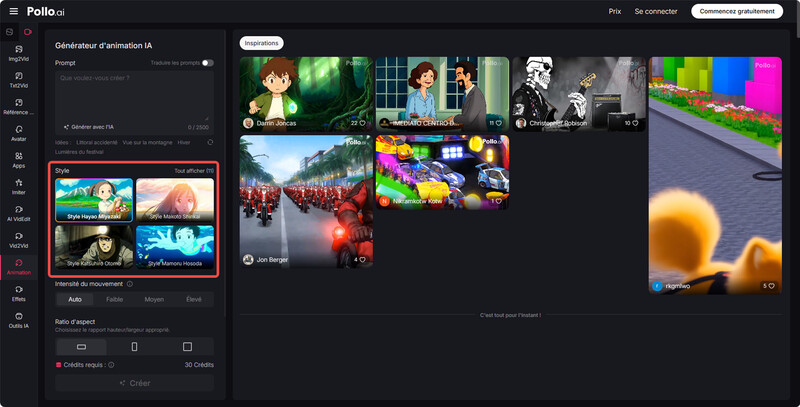Refresh the prompt idea suggestions
Image resolution: width=800 pixels, height=407 pixels.
(x=210, y=142)
